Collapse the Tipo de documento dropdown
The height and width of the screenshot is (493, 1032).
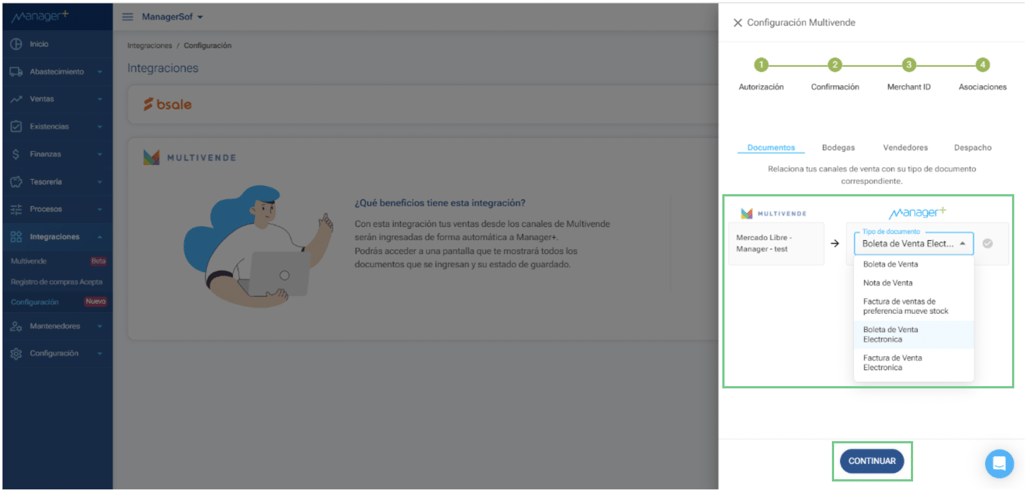tap(963, 244)
